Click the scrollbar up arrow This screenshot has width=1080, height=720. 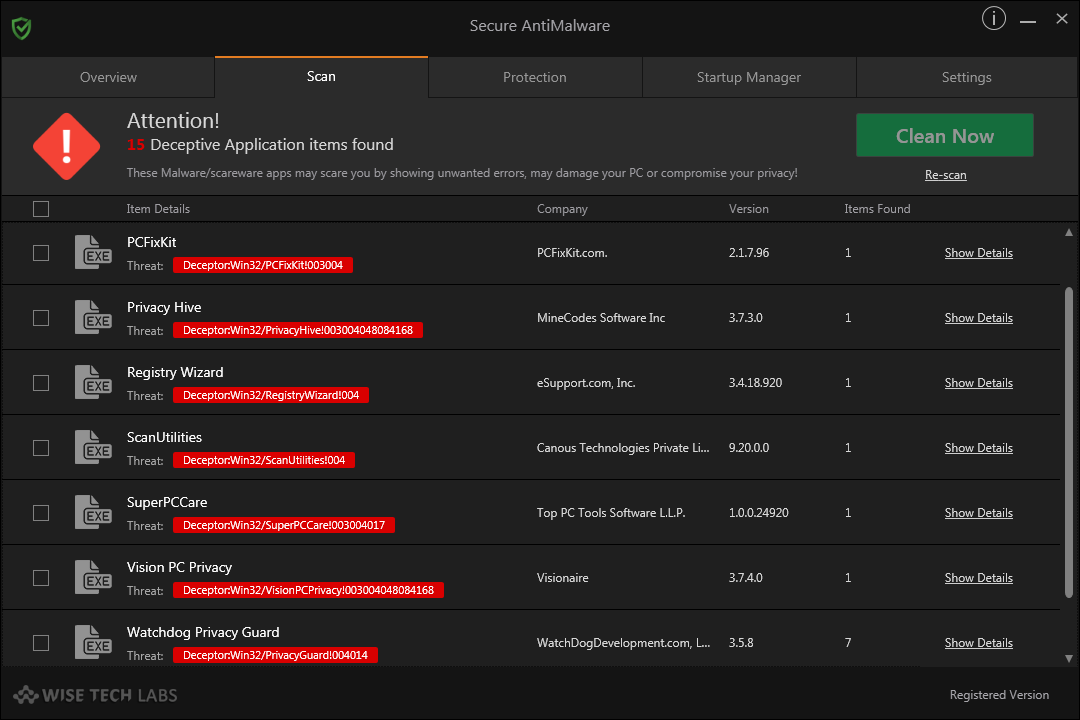(x=1068, y=233)
